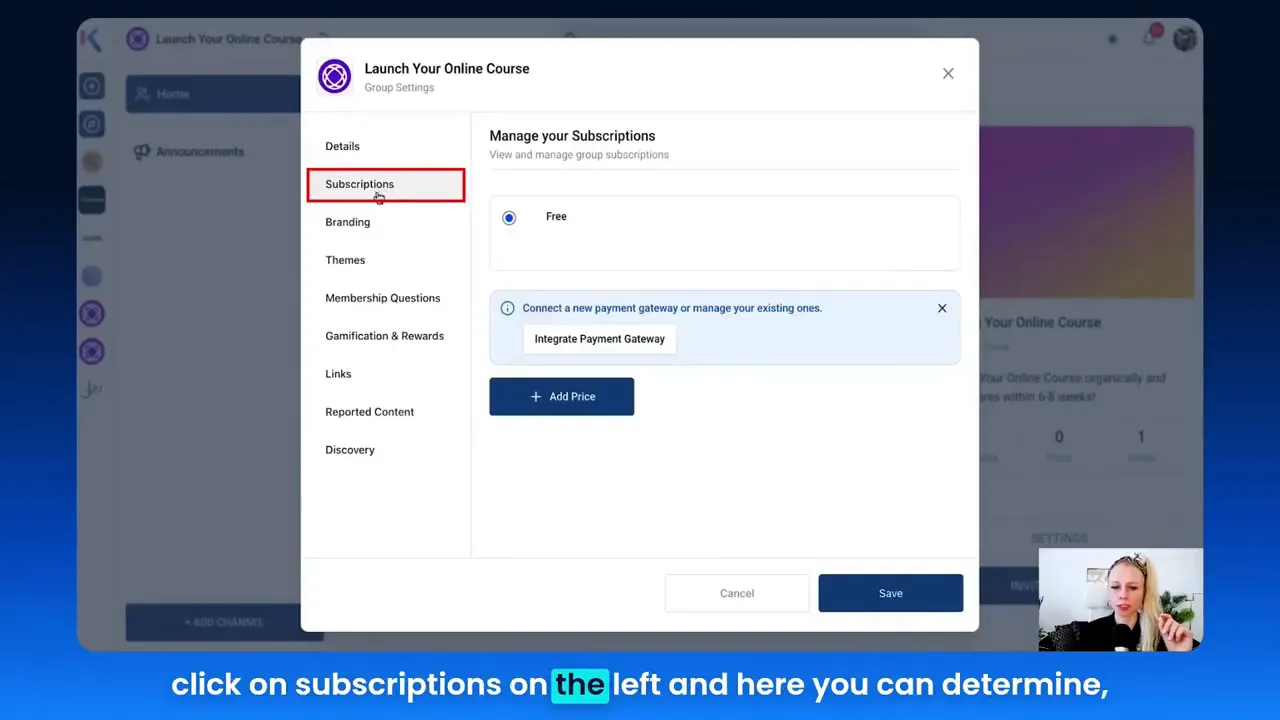Click the Cancel button

[x=737, y=593]
